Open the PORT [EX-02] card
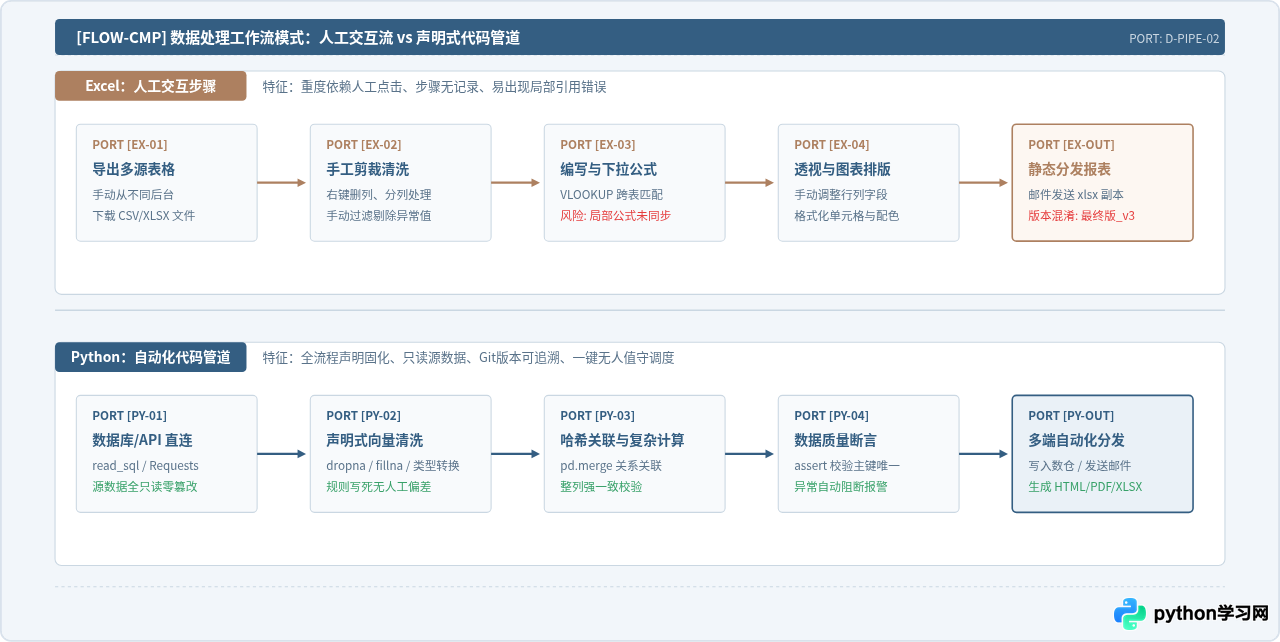Screen dimensions: 1280x642 401,183
